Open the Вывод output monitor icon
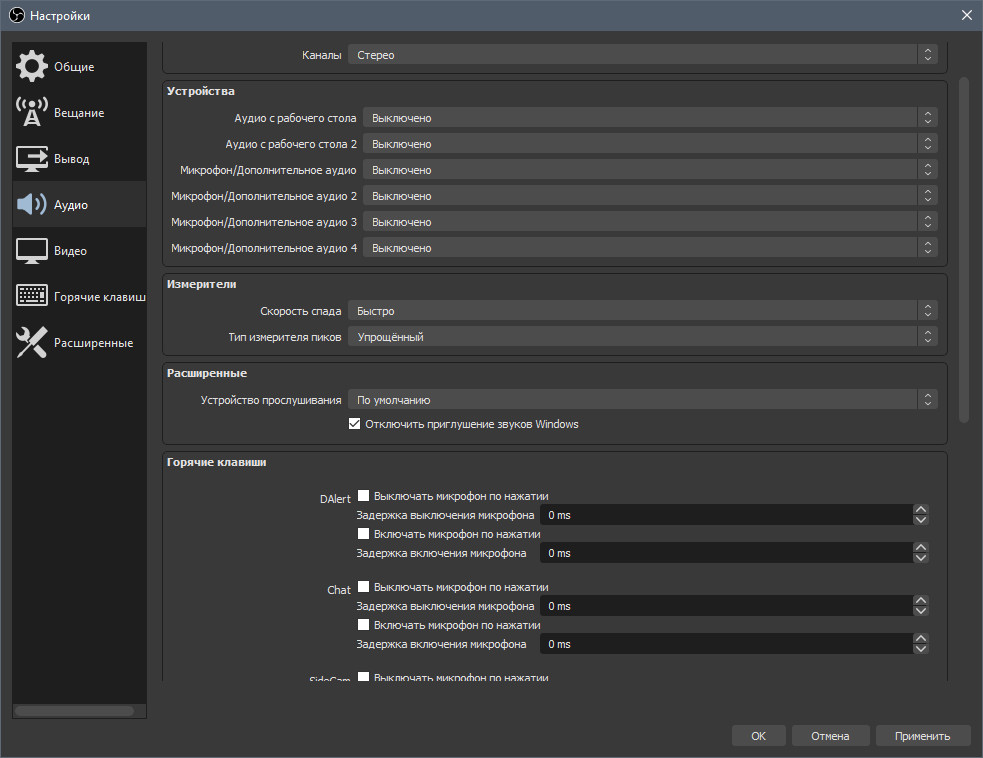983x758 pixels. tap(31, 159)
